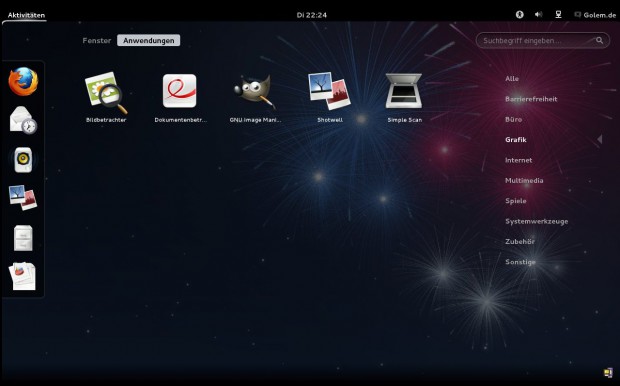Select the Sonstige category
This screenshot has width=620, height=386.
pyautogui.click(x=520, y=262)
